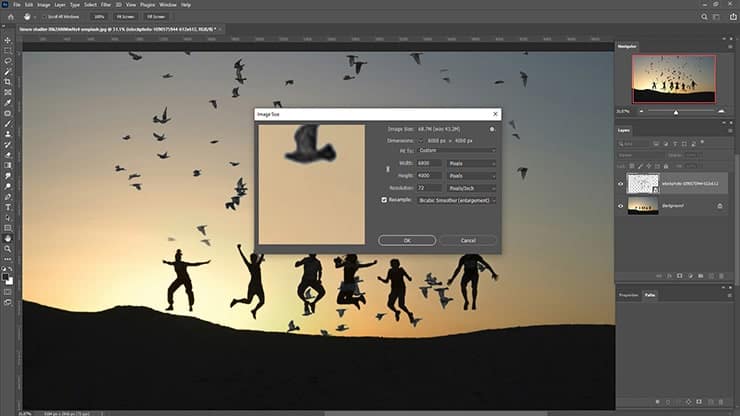Open the File menu
This screenshot has width=740, height=416.
coord(17,5)
